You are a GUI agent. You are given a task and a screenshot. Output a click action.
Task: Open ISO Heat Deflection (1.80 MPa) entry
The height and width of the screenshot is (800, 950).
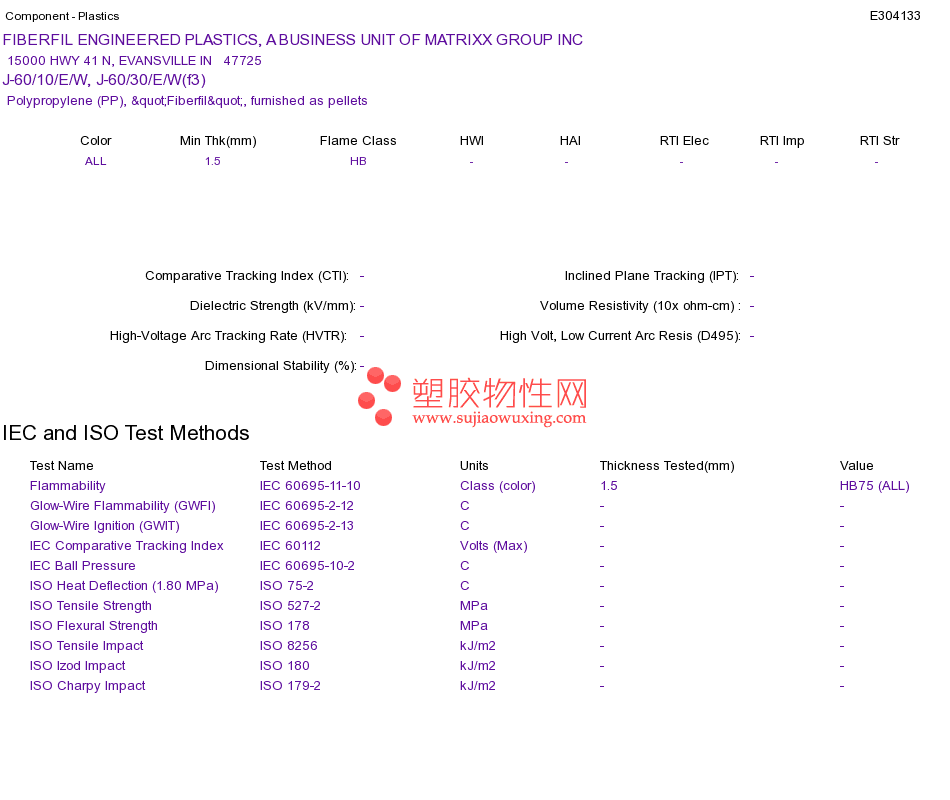click(x=124, y=586)
